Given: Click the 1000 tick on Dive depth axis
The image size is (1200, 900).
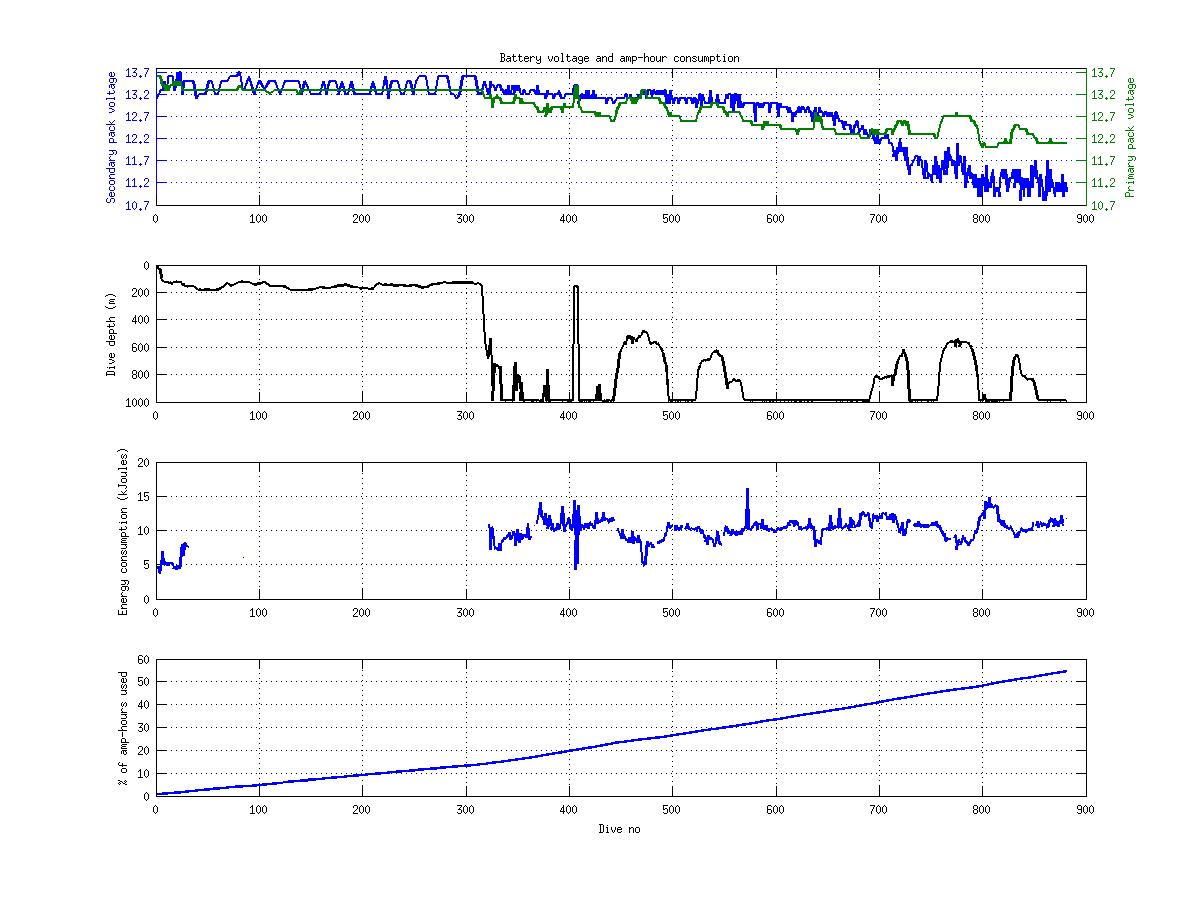Looking at the screenshot, I should pyautogui.click(x=138, y=402).
